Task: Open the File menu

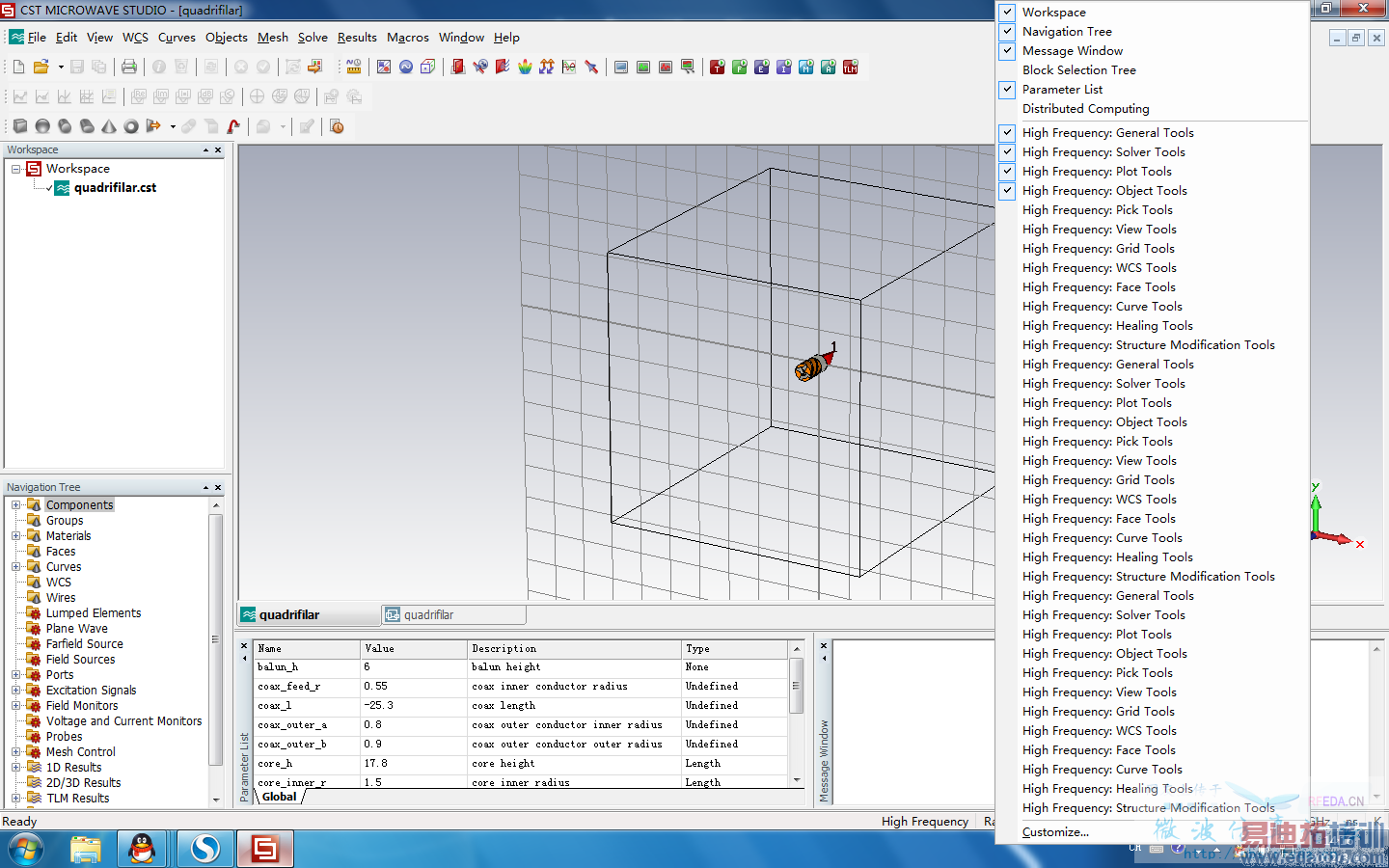Action: tap(37, 38)
